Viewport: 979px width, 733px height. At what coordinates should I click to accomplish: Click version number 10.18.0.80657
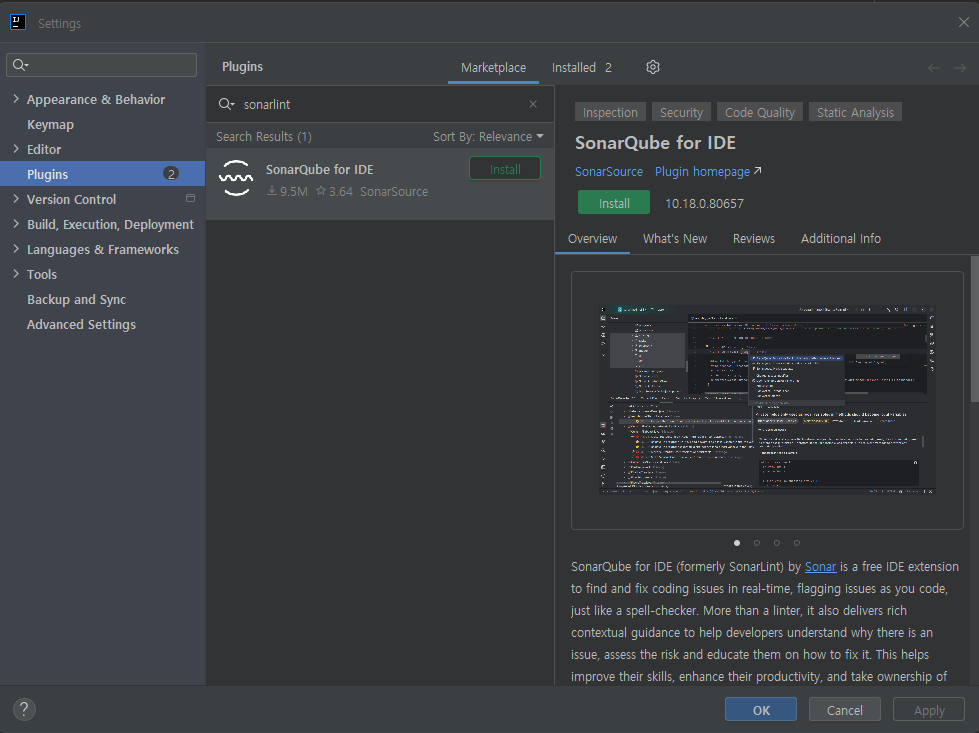point(704,204)
